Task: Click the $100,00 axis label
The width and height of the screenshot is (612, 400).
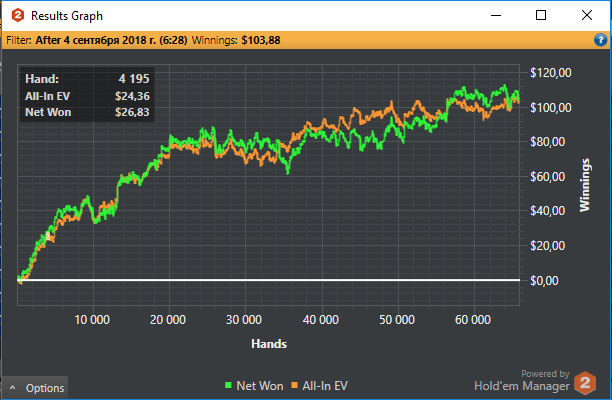Action: click(551, 107)
